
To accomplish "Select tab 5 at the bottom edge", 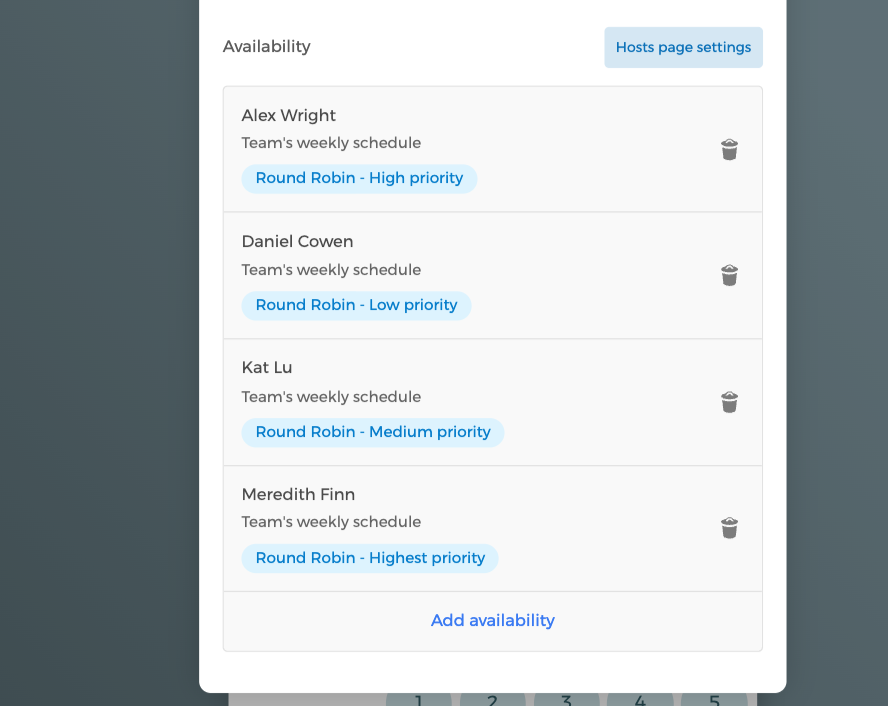I will (x=714, y=700).
